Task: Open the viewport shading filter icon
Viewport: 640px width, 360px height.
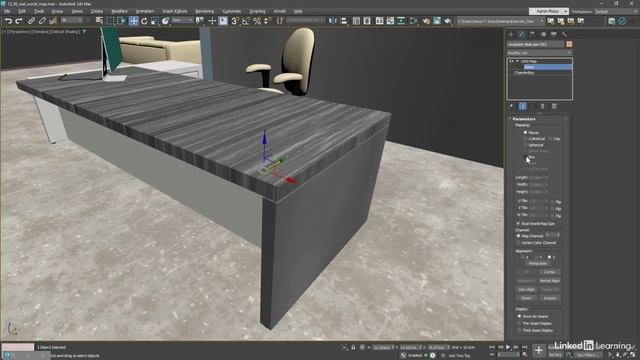Action: coord(84,31)
